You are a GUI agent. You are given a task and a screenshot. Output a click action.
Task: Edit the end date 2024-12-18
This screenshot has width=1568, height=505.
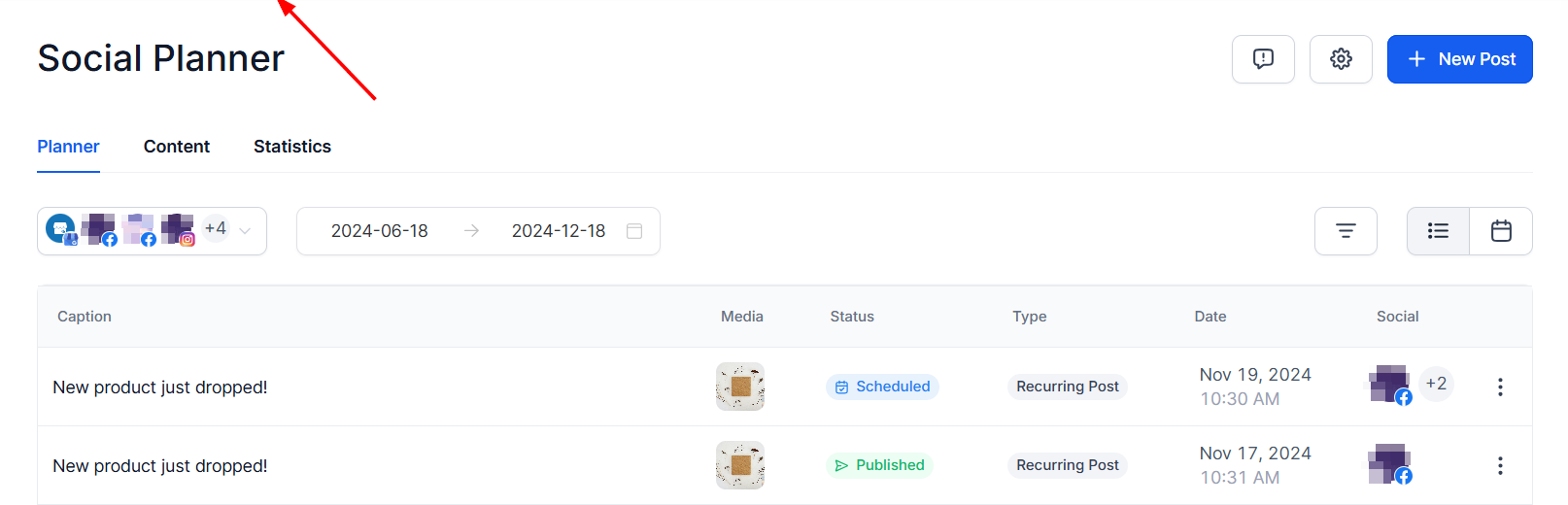click(x=559, y=231)
